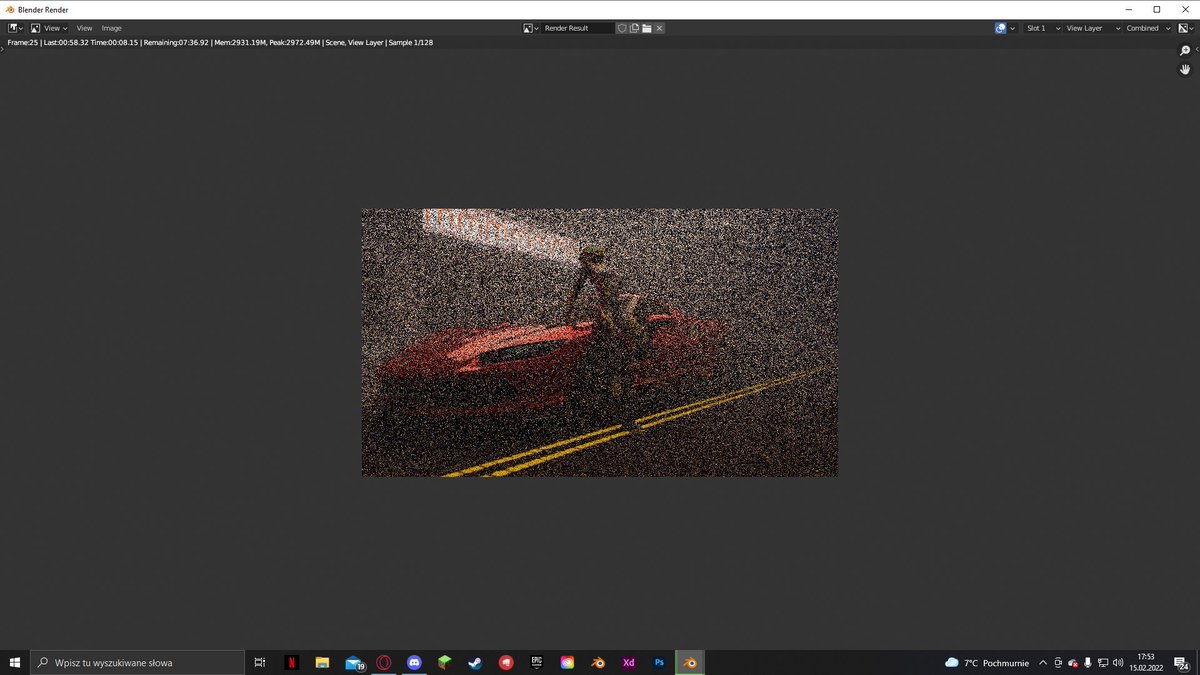This screenshot has height=675, width=1200.
Task: Toggle fake user shield for Render Result
Action: pyautogui.click(x=621, y=28)
